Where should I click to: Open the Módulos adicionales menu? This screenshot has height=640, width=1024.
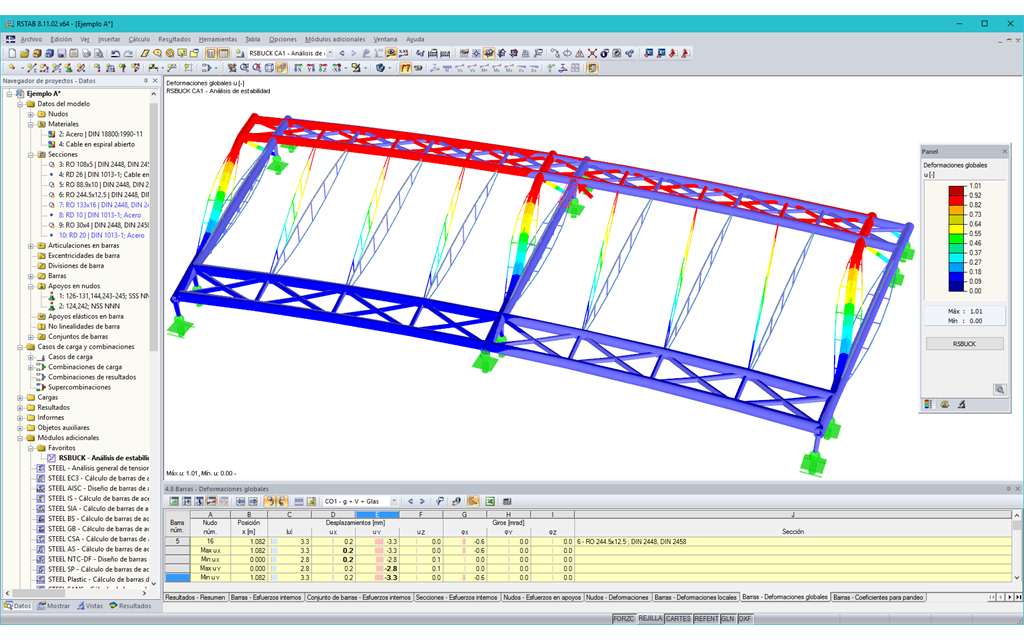335,39
